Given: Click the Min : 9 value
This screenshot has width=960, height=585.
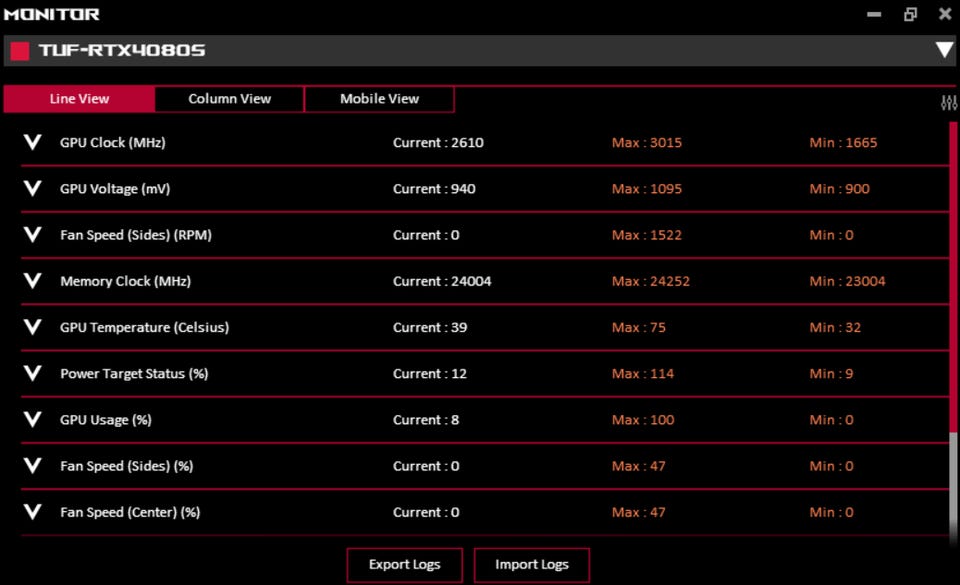Looking at the screenshot, I should click(831, 373).
